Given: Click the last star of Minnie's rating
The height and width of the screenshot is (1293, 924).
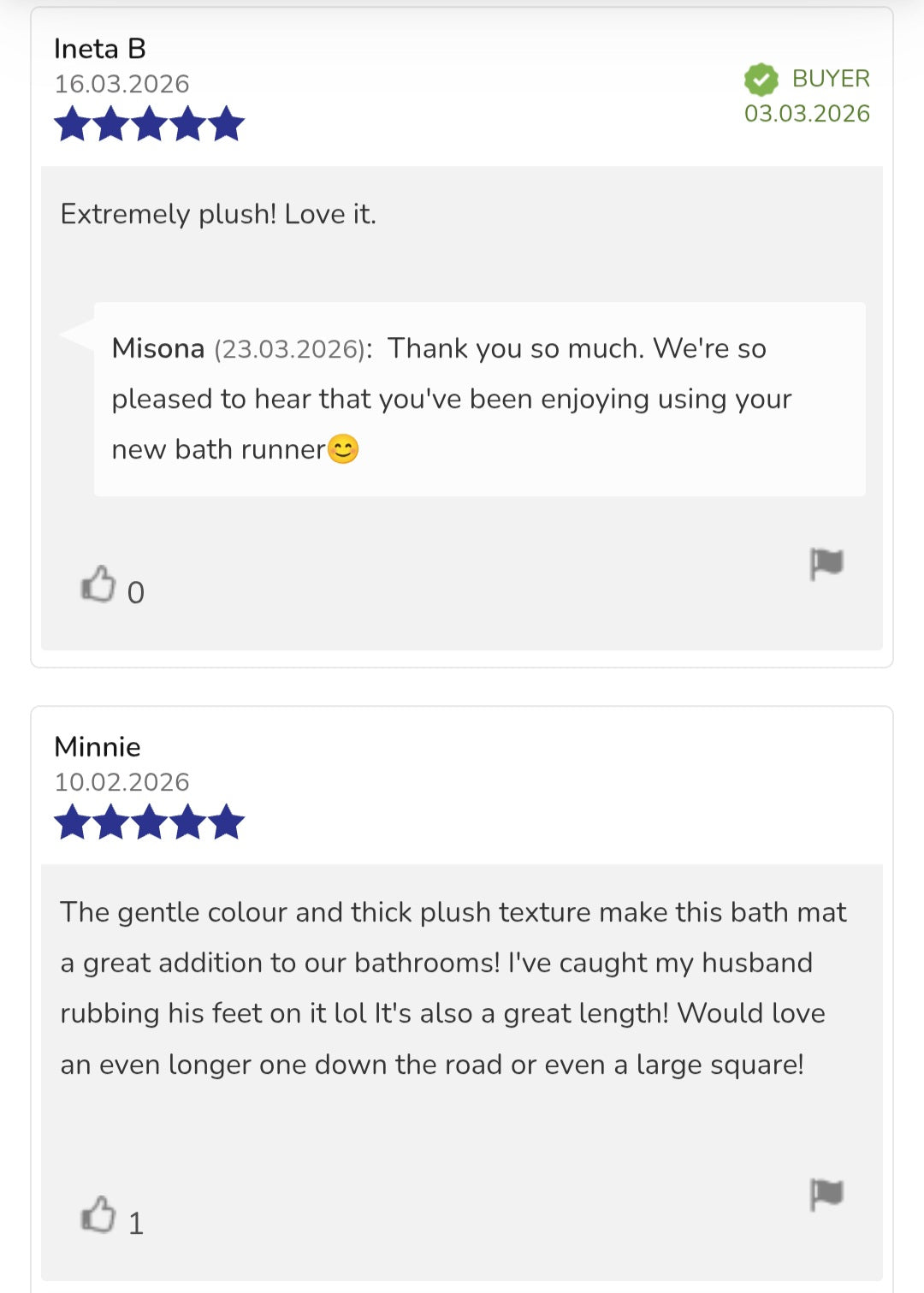Looking at the screenshot, I should 227,822.
